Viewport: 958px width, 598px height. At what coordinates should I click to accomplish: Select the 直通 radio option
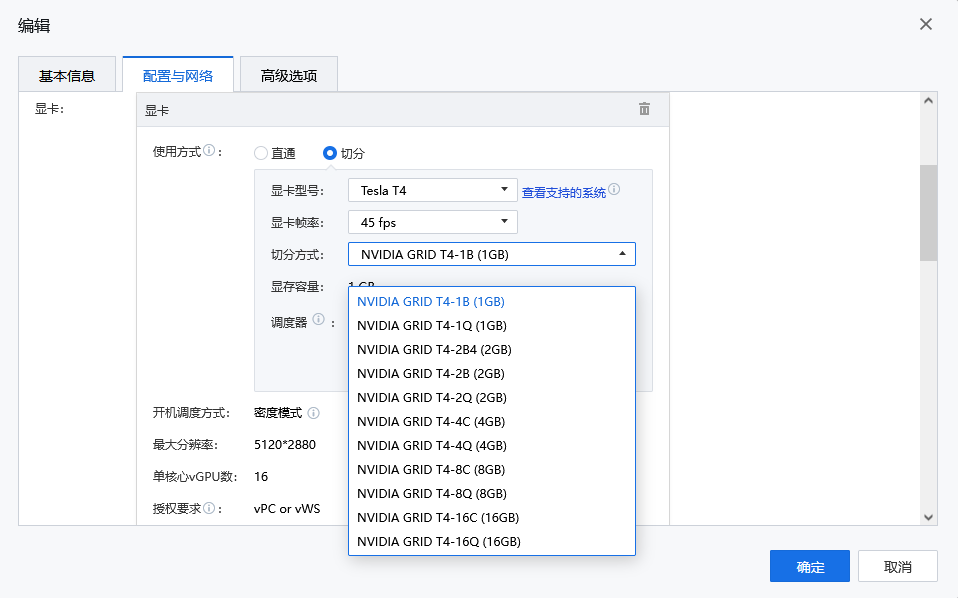click(261, 153)
